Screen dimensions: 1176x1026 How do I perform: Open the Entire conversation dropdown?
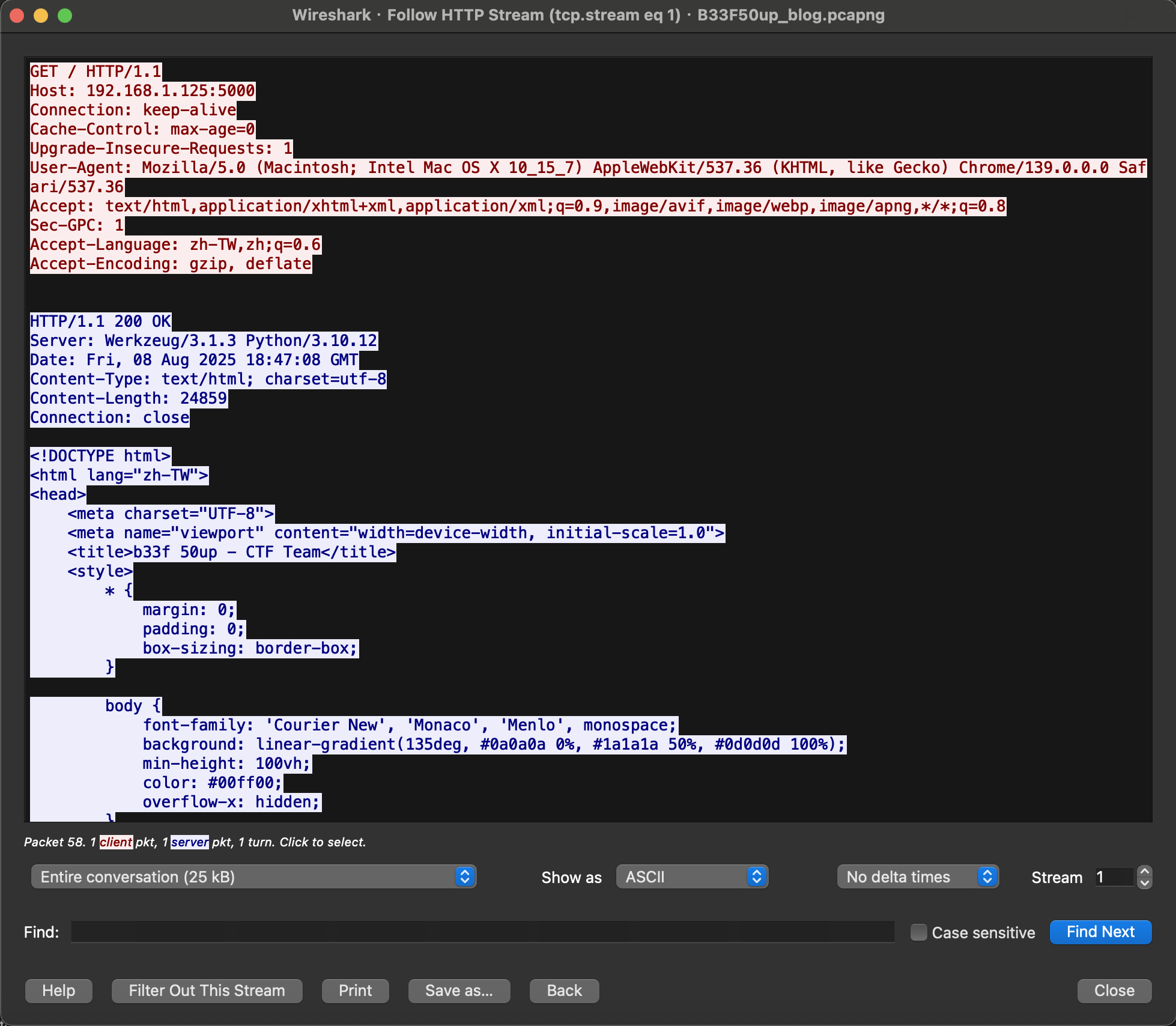pos(253,877)
